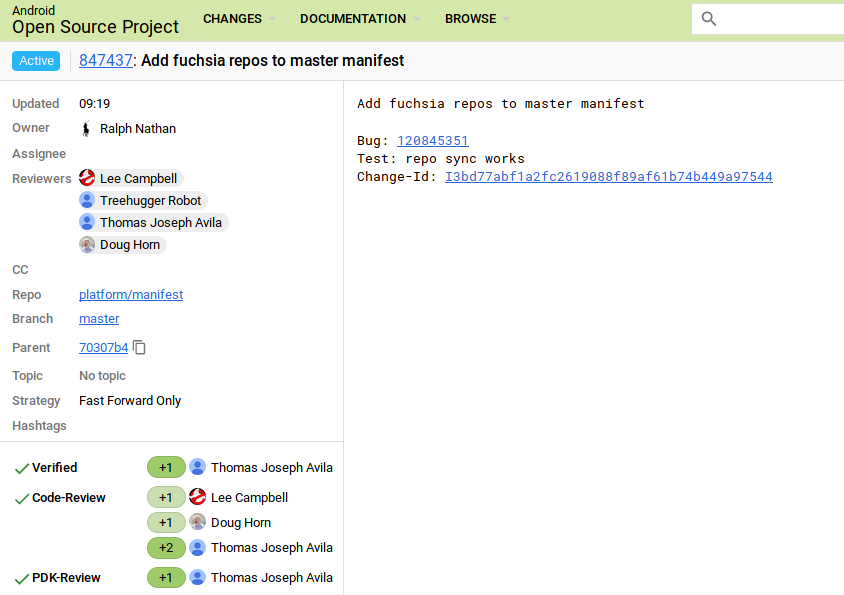Select the Doug Horn reviewer chip
The width and height of the screenshot is (844, 595).
tap(123, 244)
